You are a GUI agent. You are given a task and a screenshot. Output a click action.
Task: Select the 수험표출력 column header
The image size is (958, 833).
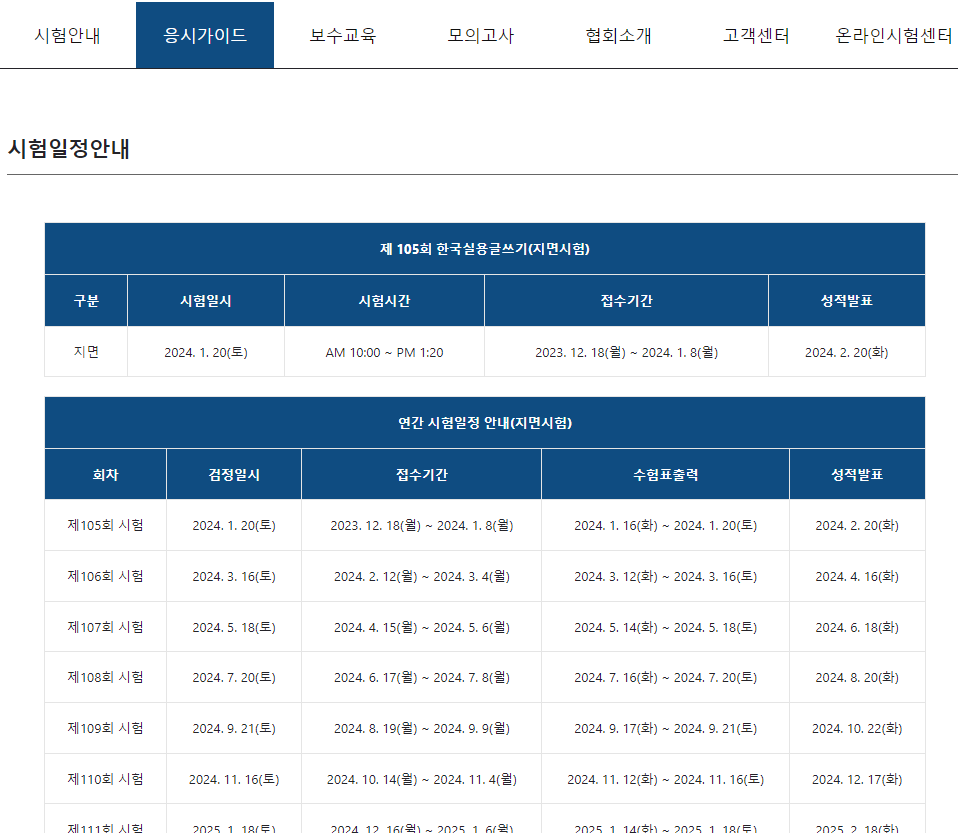(665, 474)
